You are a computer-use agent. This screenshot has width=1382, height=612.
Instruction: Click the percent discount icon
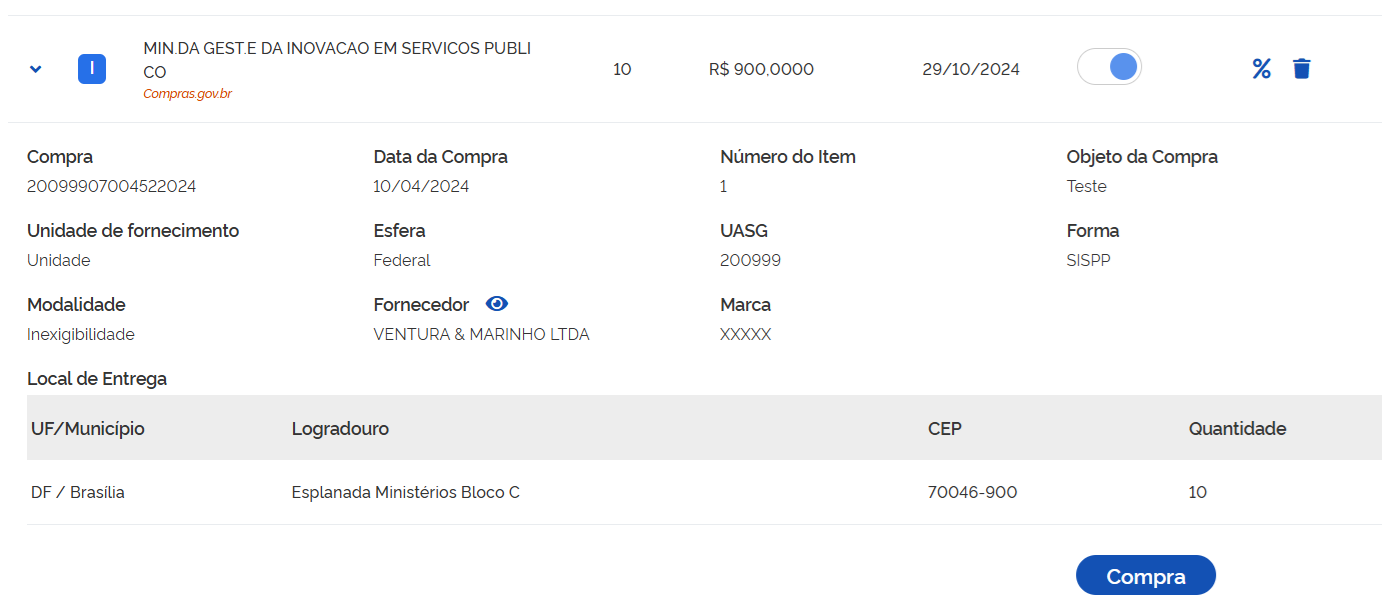[1262, 69]
